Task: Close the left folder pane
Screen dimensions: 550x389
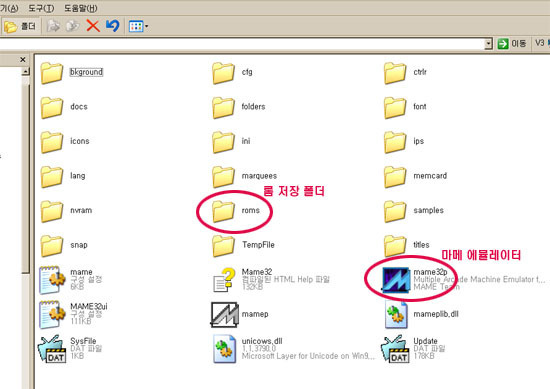Action: (x=23, y=60)
